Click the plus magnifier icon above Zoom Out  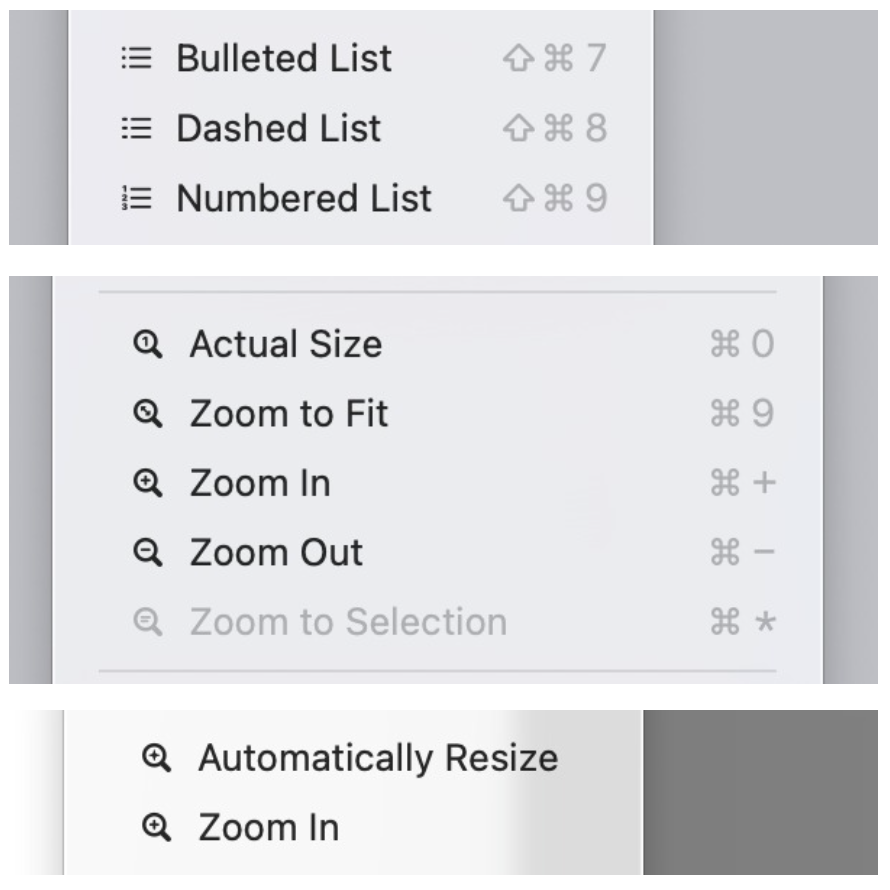point(147,484)
